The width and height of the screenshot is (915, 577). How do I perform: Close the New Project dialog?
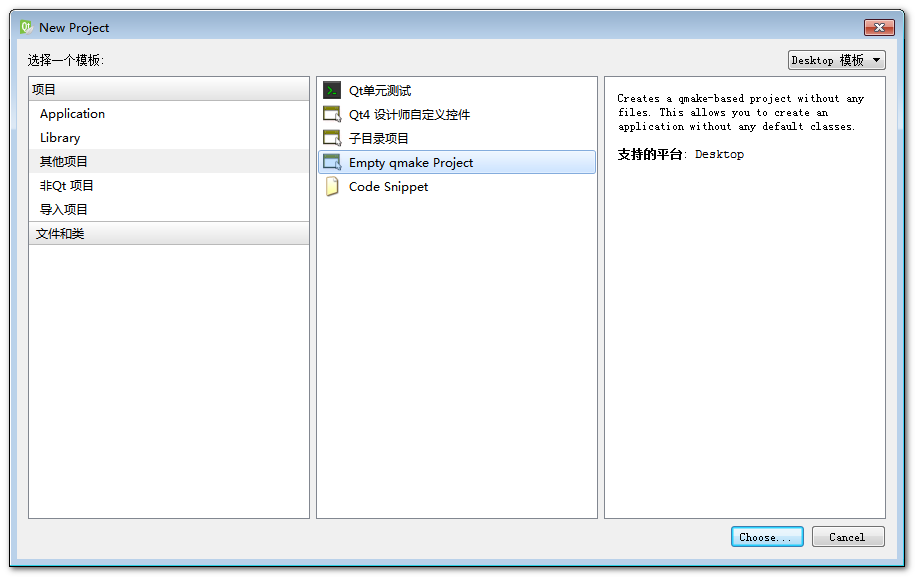[x=879, y=27]
